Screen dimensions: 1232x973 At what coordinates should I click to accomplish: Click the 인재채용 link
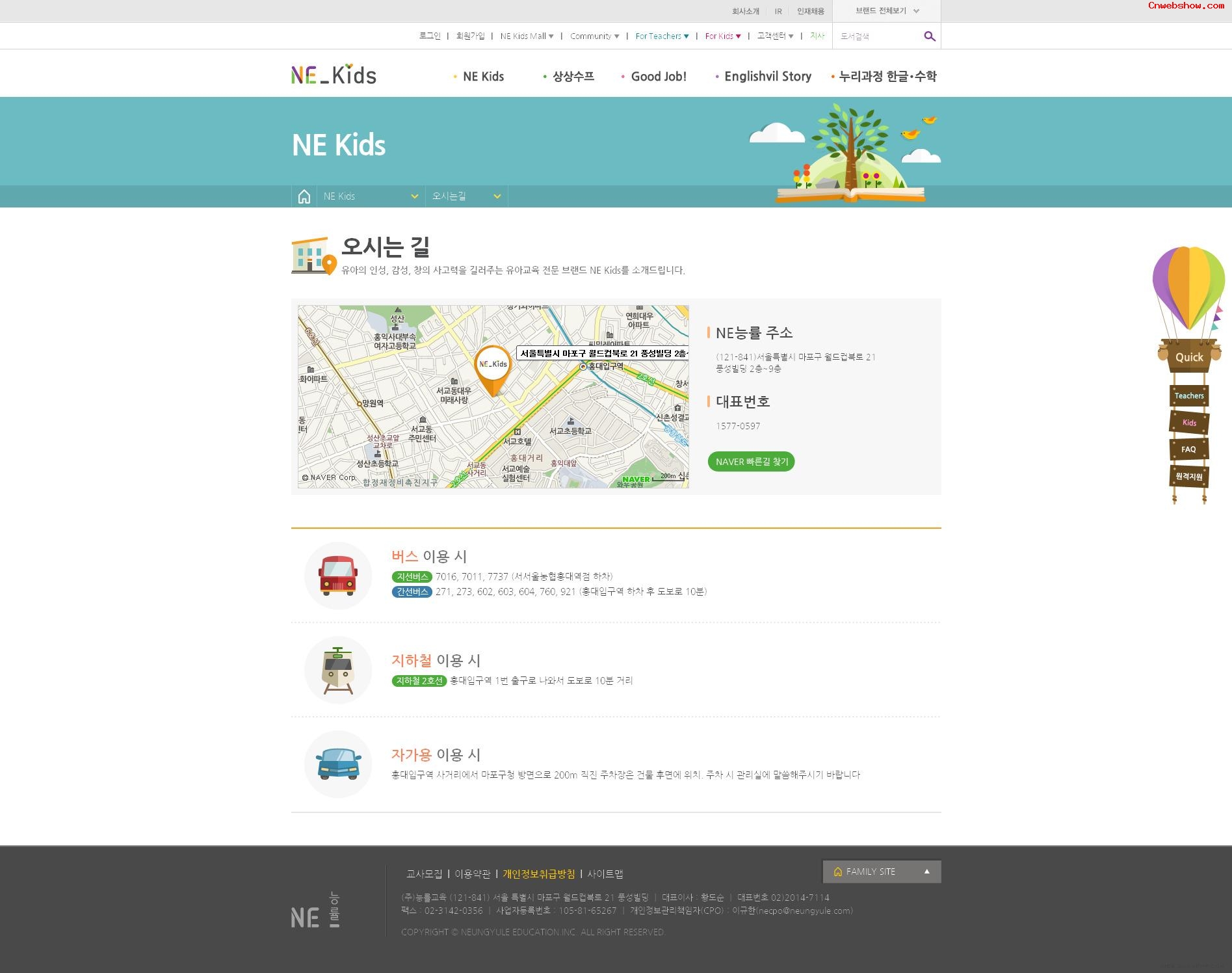point(811,11)
